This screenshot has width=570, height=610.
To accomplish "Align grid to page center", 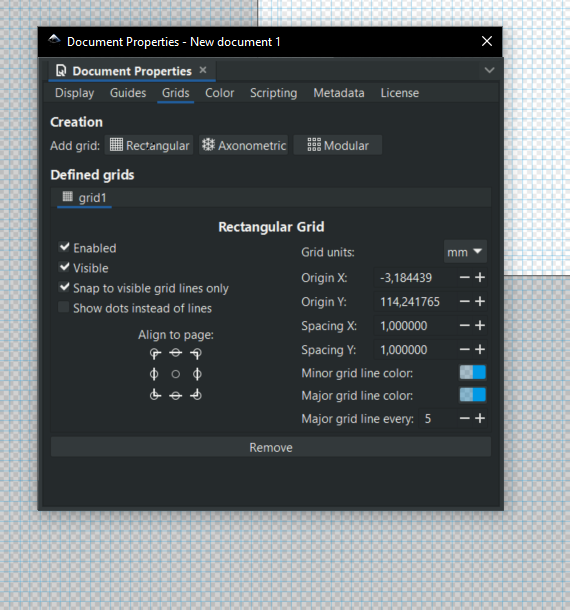I will tap(175, 374).
